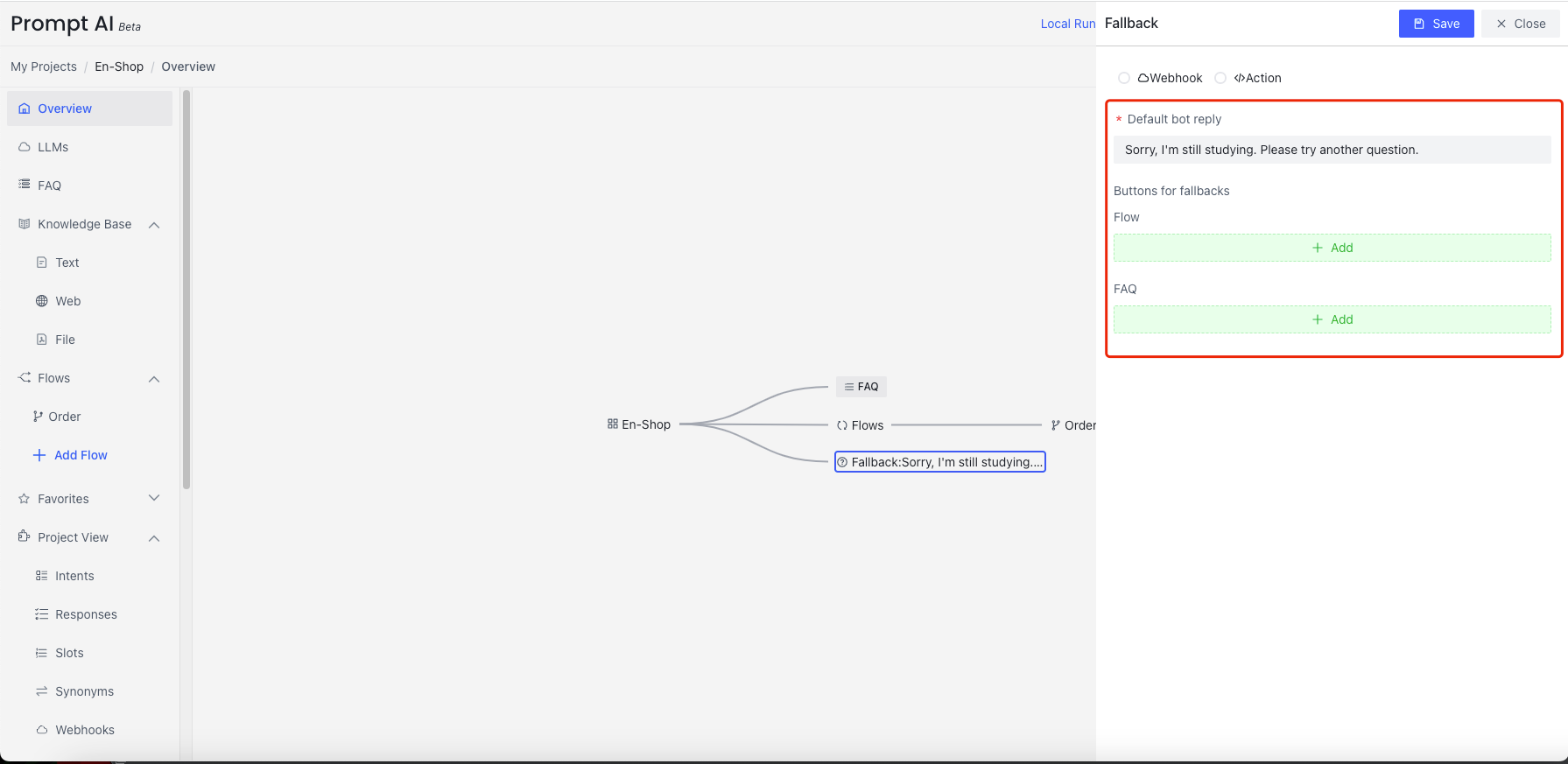Click the File icon in Knowledge Base

tap(42, 340)
